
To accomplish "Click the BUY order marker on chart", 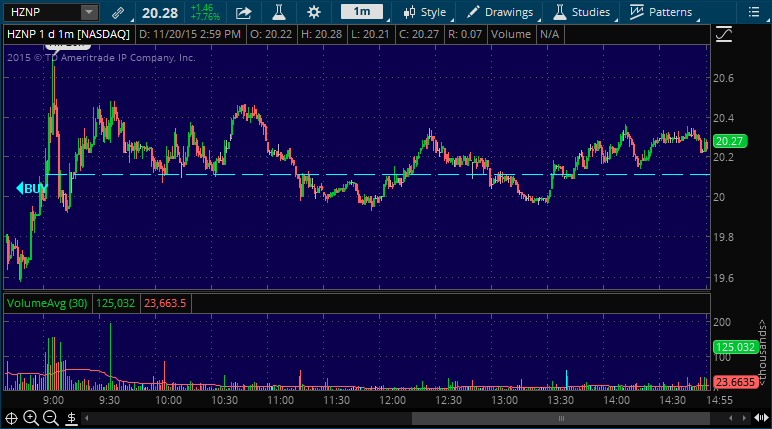I will pos(32,188).
